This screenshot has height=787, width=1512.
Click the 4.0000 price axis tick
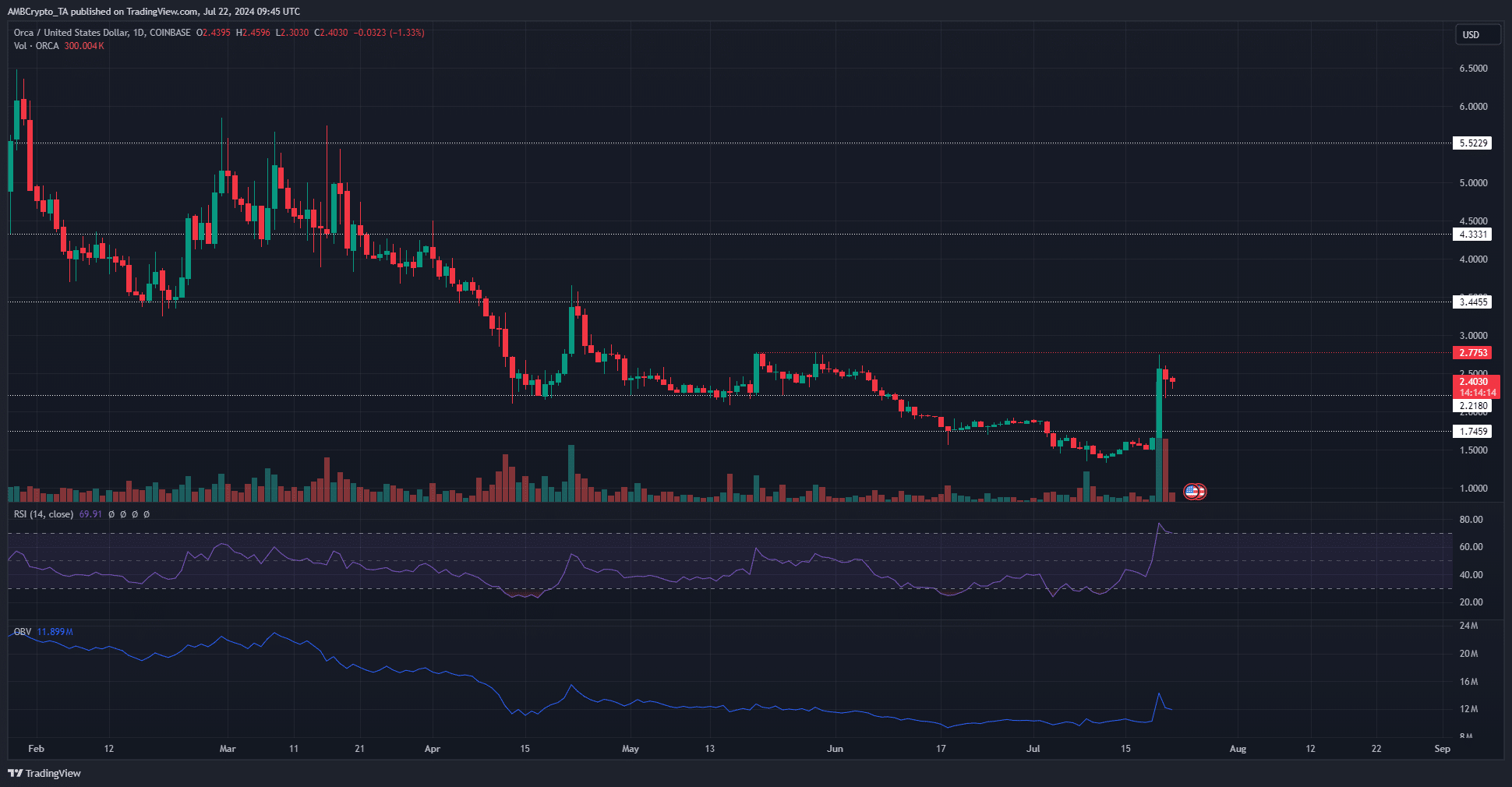coord(1473,259)
